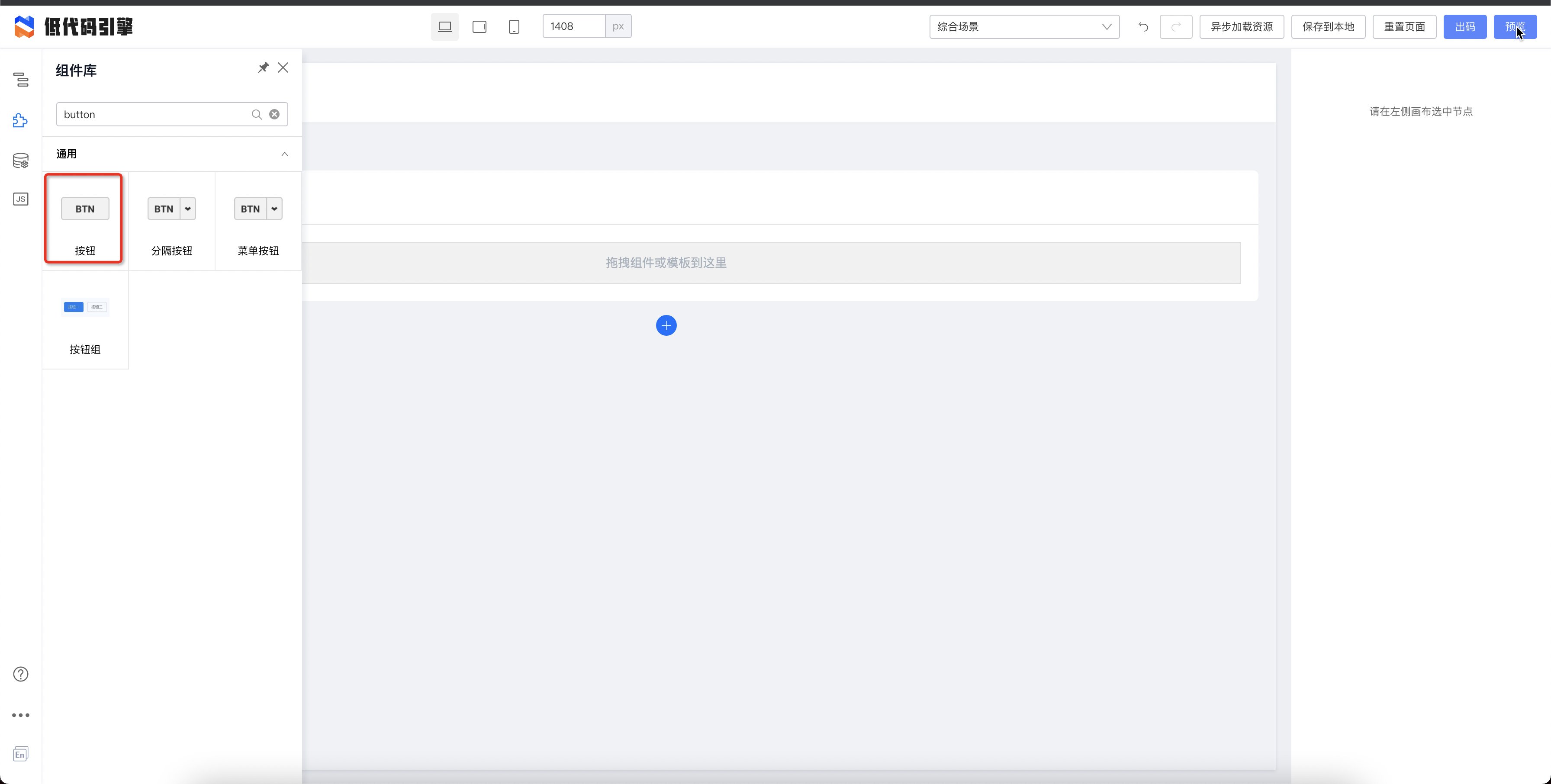Open the outline tree panel icon
The height and width of the screenshot is (784, 1551).
pos(20,80)
